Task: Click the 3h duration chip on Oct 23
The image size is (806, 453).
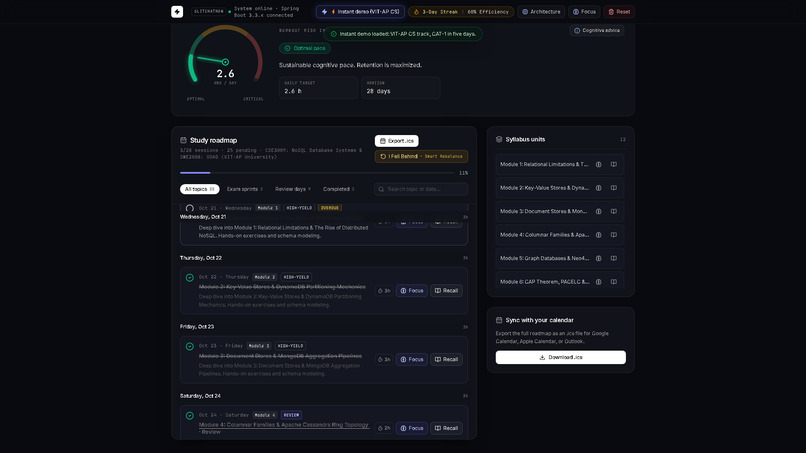Action: coord(384,359)
